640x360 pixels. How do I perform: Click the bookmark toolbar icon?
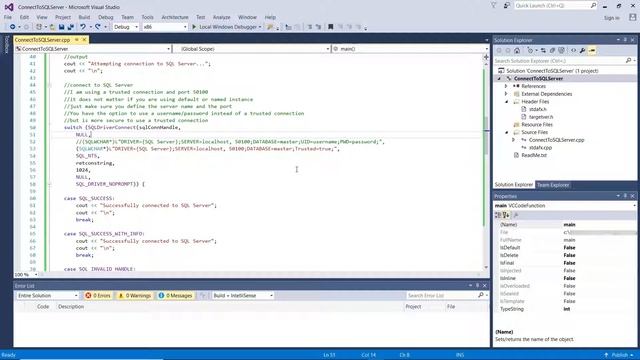click(x=331, y=27)
